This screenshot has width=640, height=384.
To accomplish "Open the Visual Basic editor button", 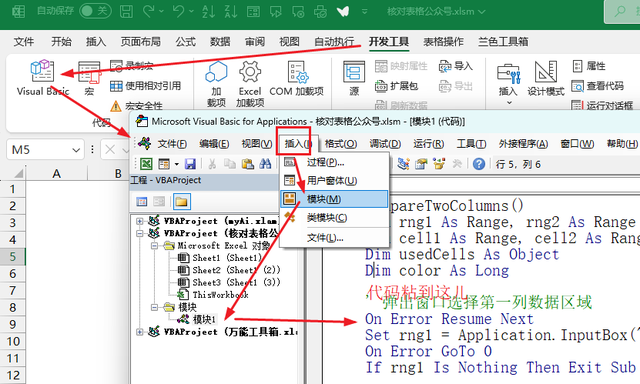I will pyautogui.click(x=42, y=78).
